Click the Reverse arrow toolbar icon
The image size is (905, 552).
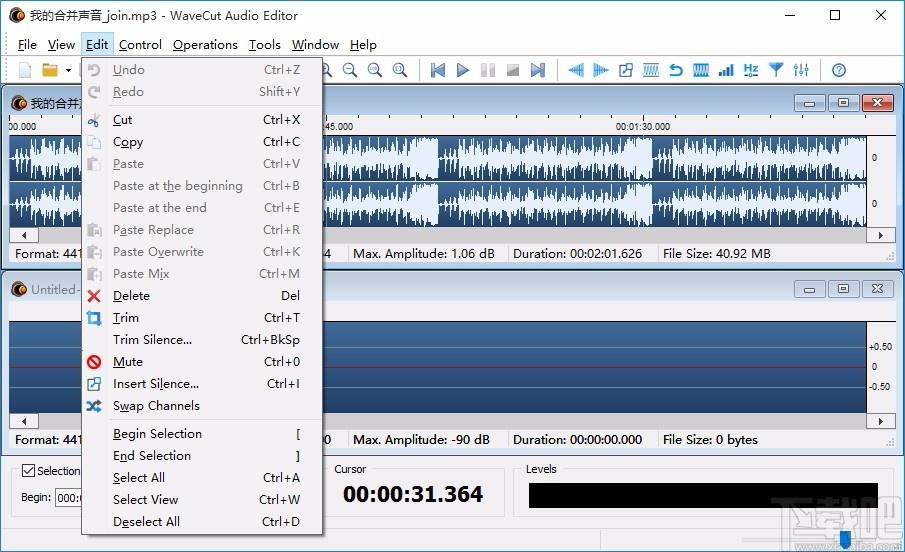(x=676, y=70)
